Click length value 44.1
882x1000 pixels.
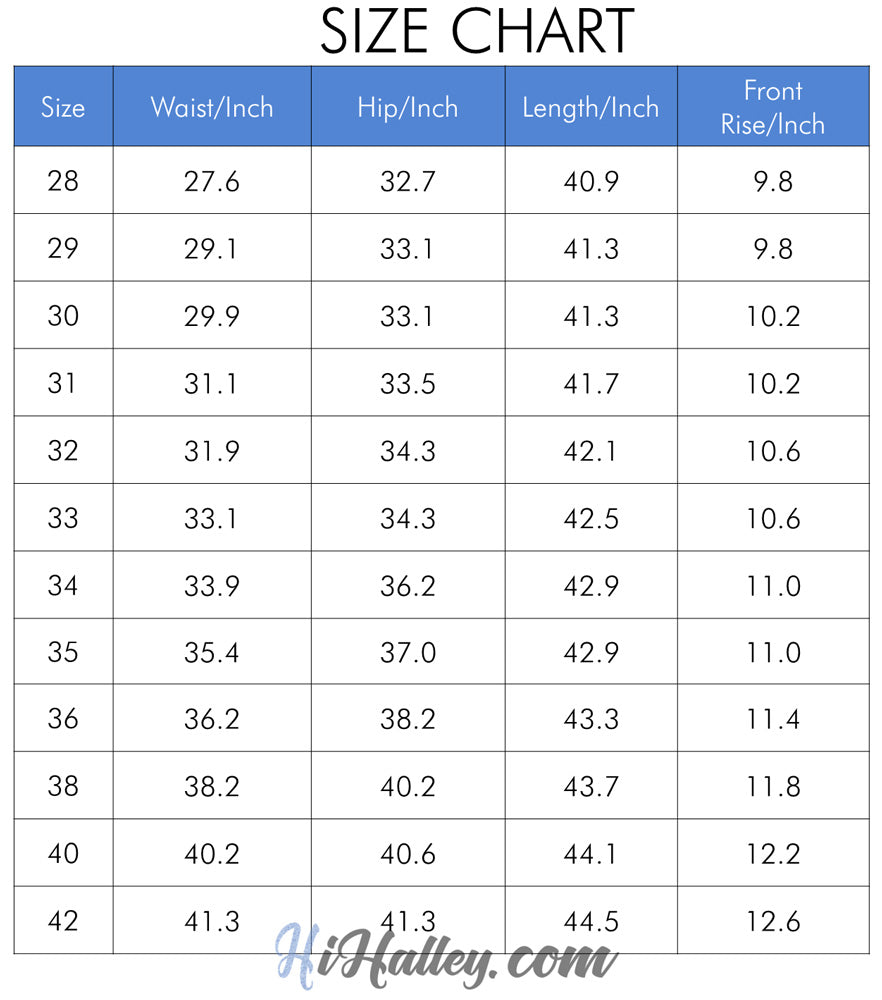pyautogui.click(x=590, y=854)
